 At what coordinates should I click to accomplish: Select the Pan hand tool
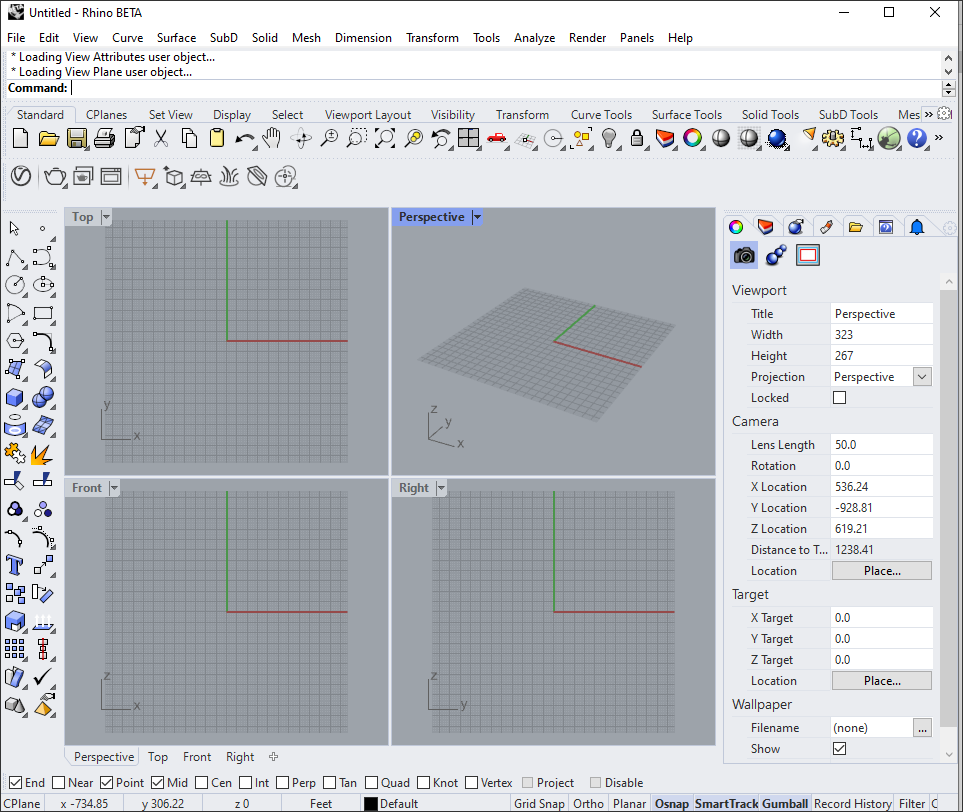coord(271,138)
